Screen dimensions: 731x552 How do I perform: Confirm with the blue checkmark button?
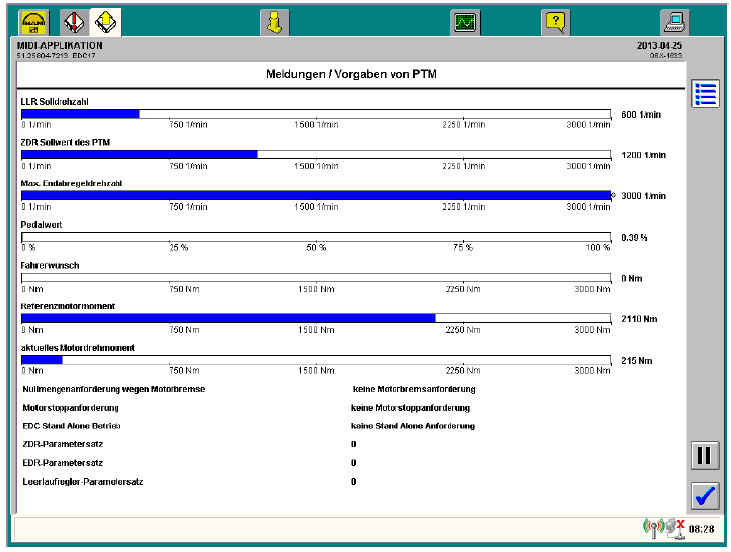tap(705, 494)
